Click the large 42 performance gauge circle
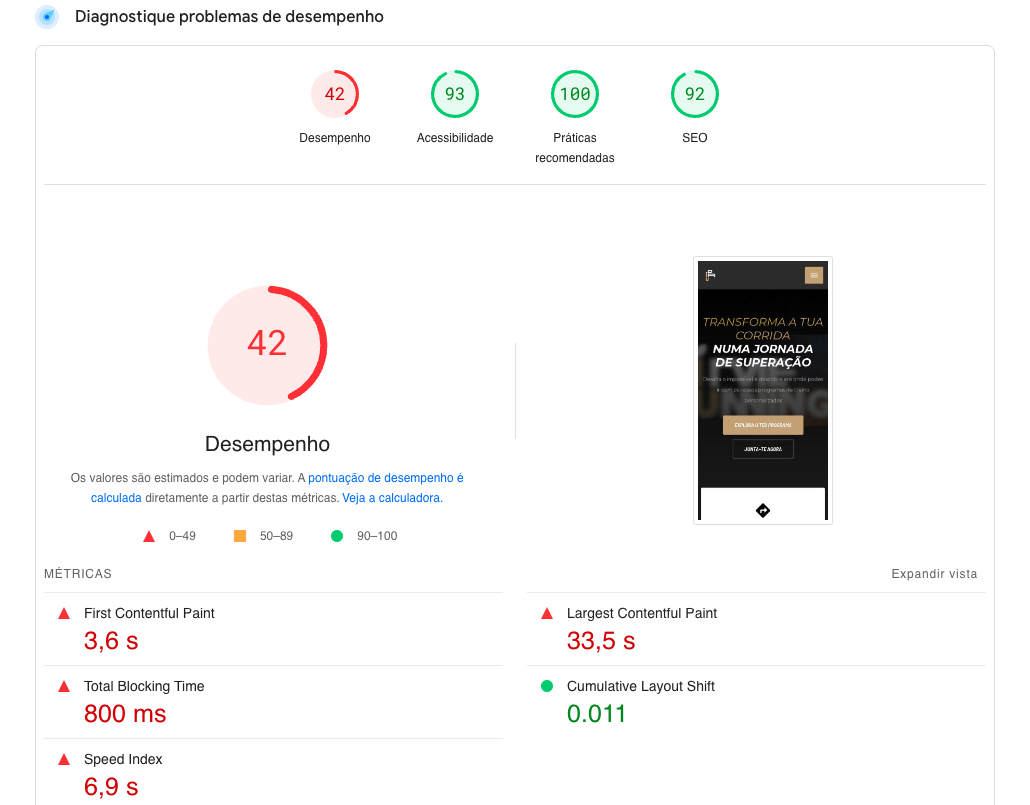Viewport: 1030px width, 805px height. pos(267,345)
